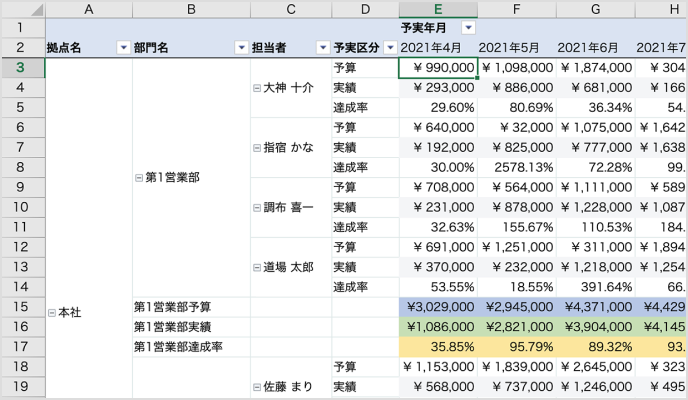The image size is (688, 400).
Task: Select column C header
Action: coord(291,9)
